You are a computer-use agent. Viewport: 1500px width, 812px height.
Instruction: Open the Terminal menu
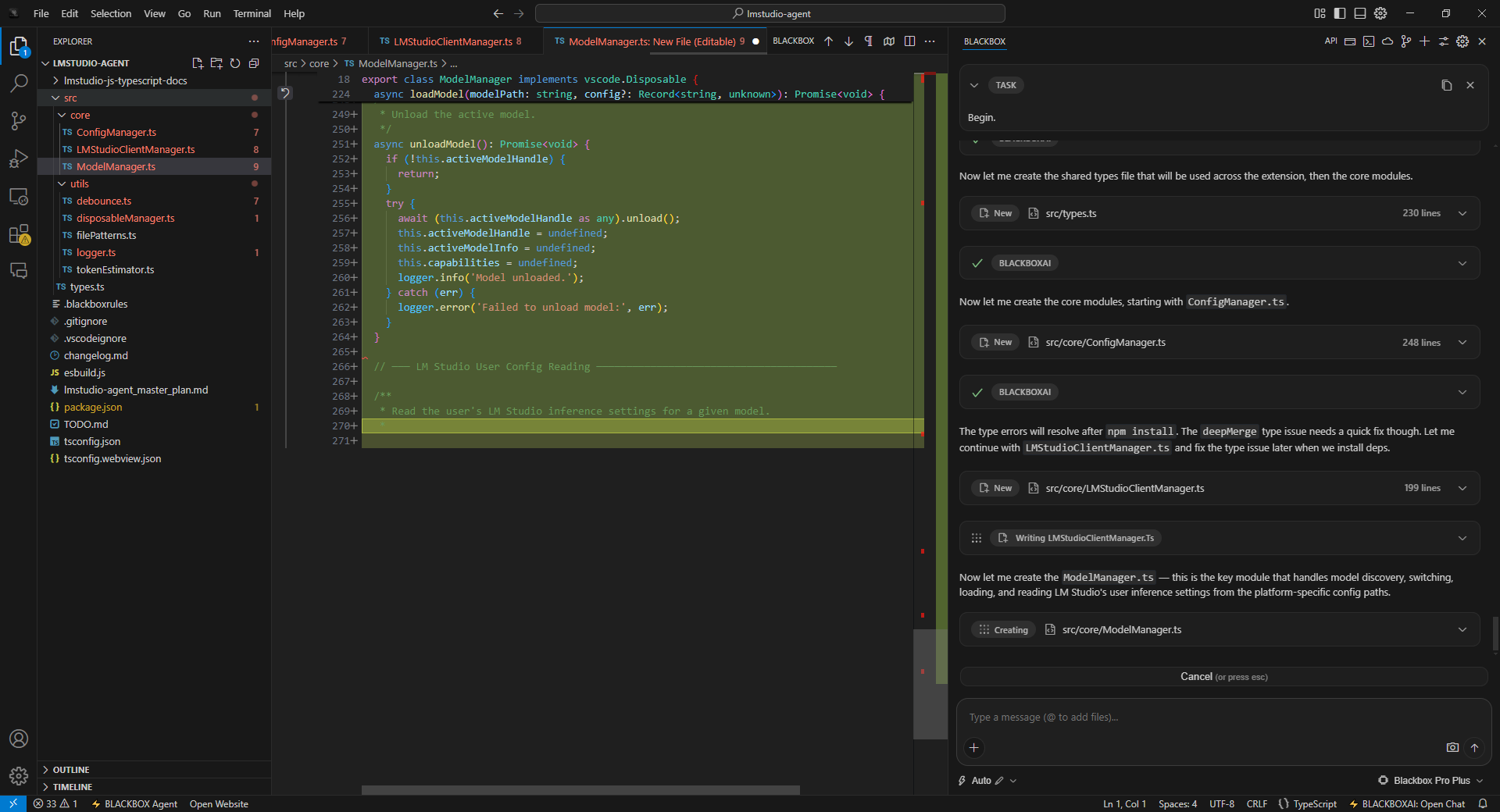[x=252, y=13]
